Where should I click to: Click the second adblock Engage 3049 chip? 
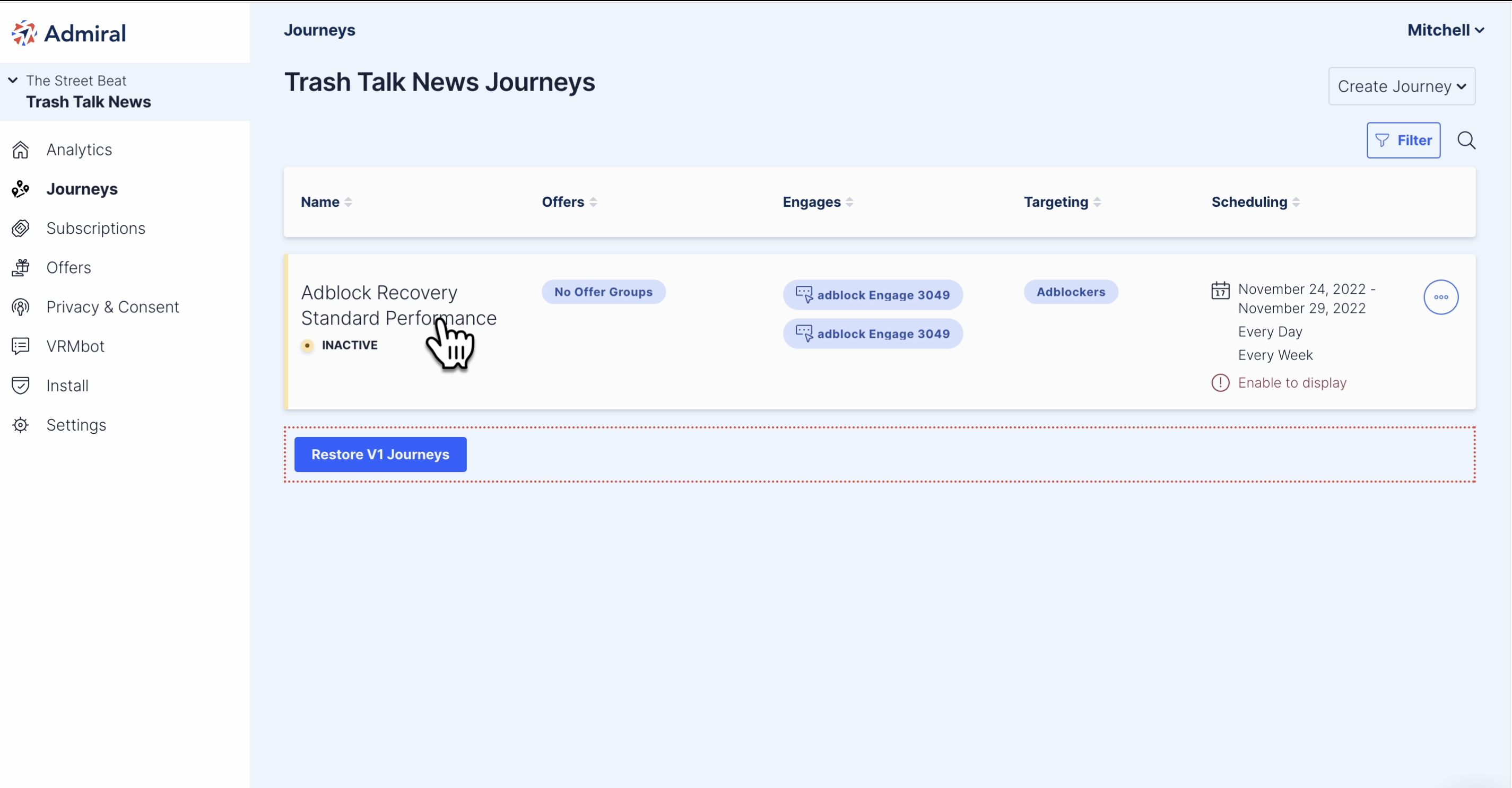pos(873,333)
